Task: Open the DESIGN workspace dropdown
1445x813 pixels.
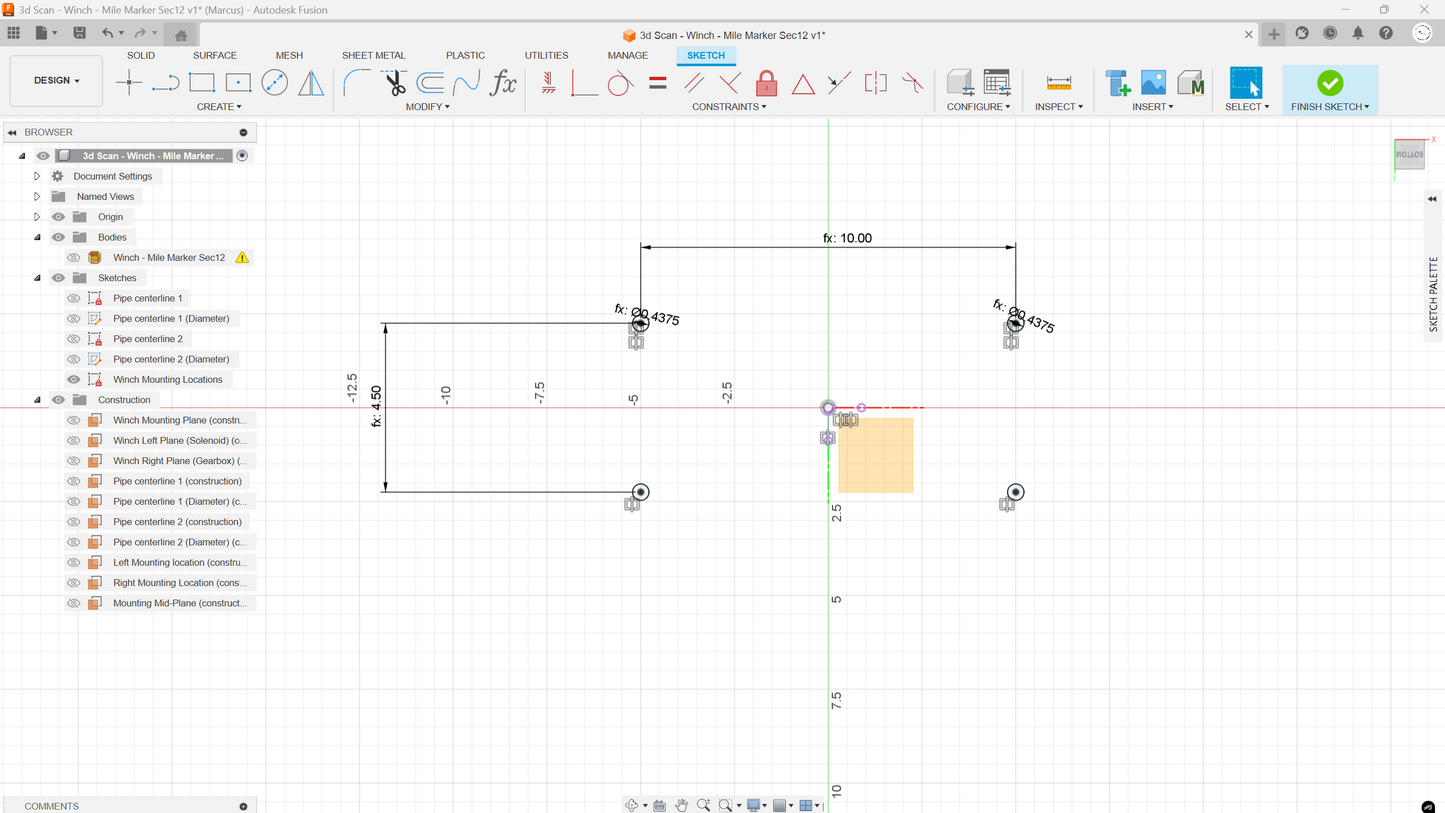Action: 56,80
